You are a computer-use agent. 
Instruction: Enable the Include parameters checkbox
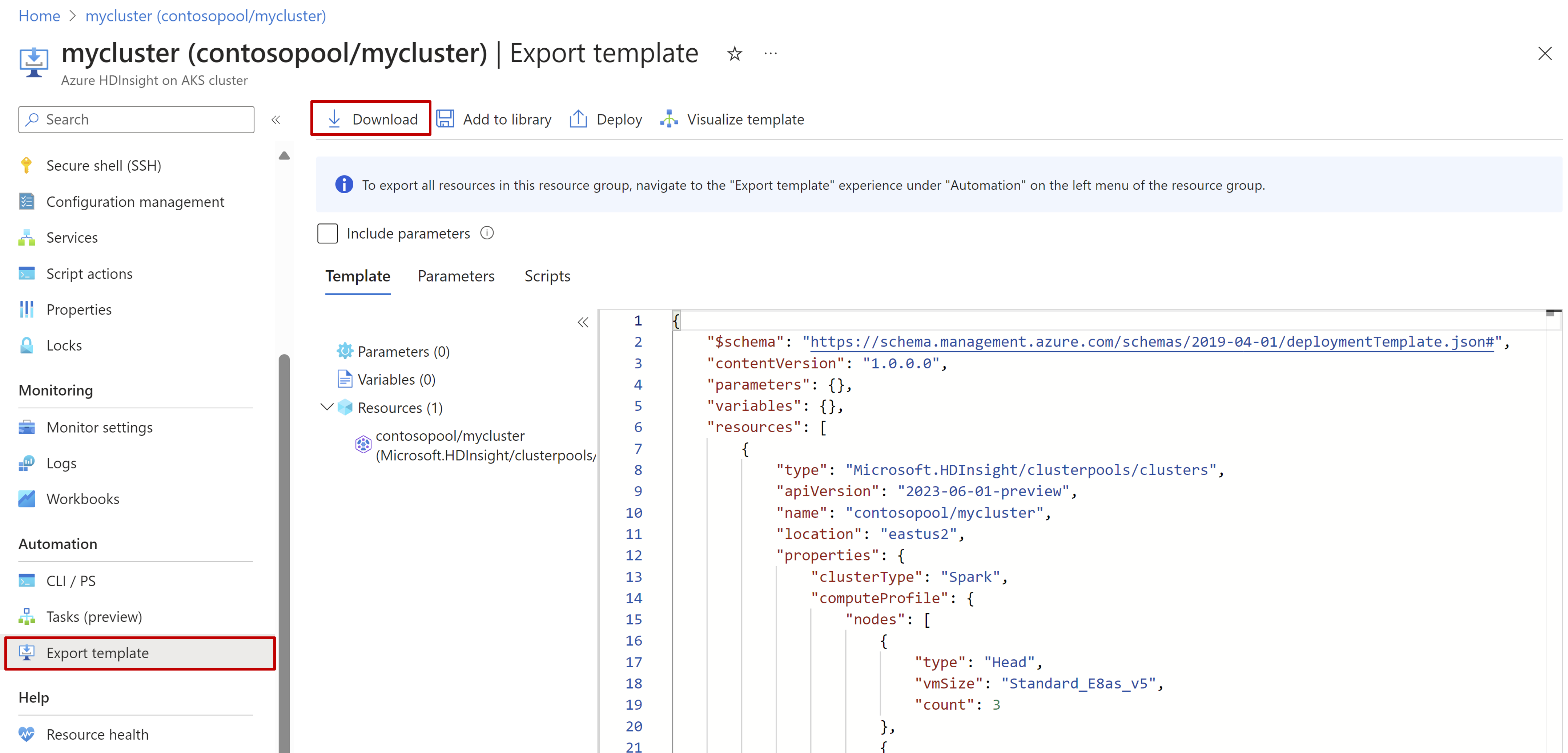(x=327, y=234)
